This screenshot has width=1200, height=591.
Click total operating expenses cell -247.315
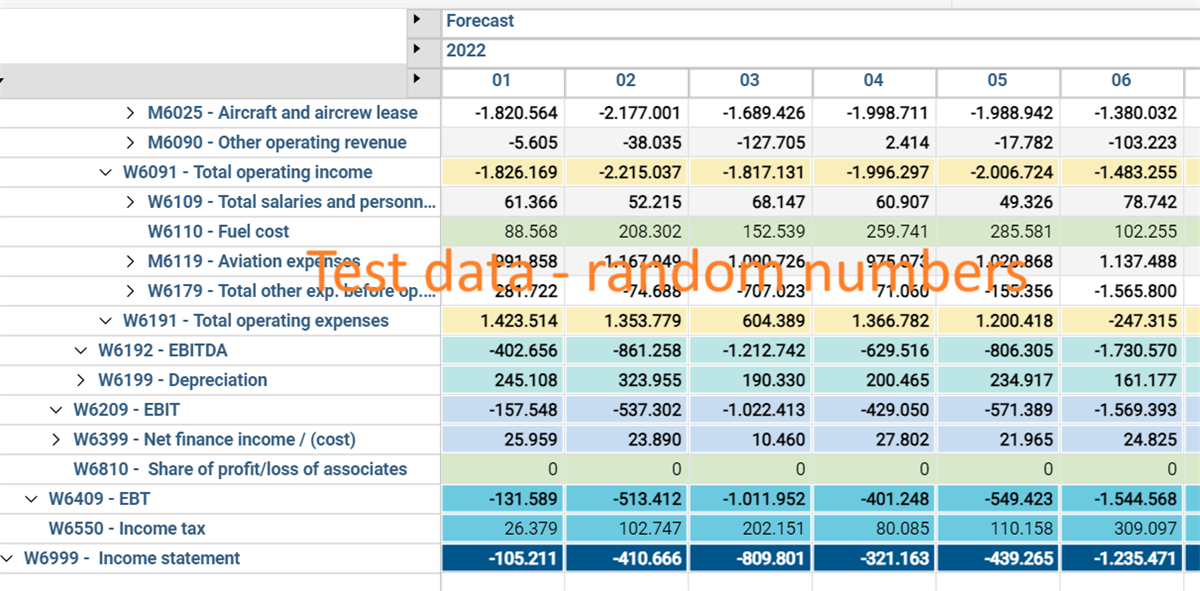coord(1122,321)
